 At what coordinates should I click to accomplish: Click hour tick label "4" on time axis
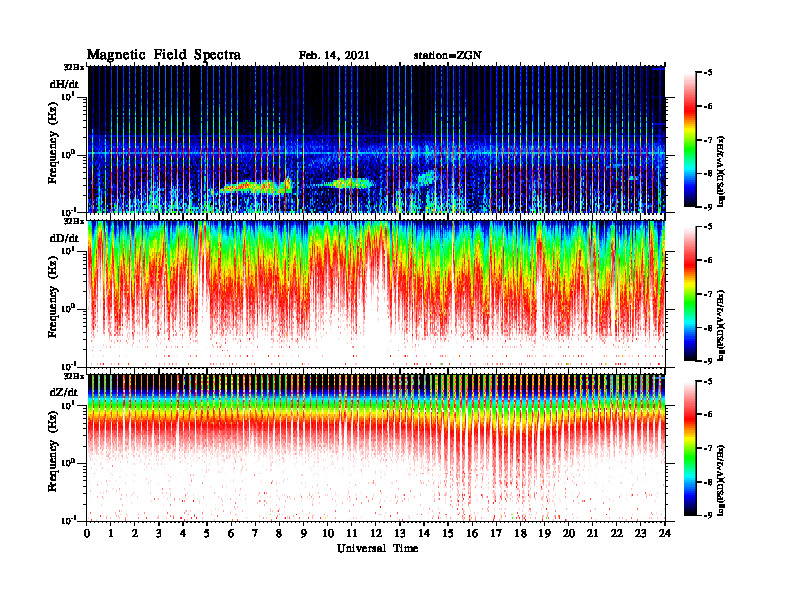(x=183, y=534)
